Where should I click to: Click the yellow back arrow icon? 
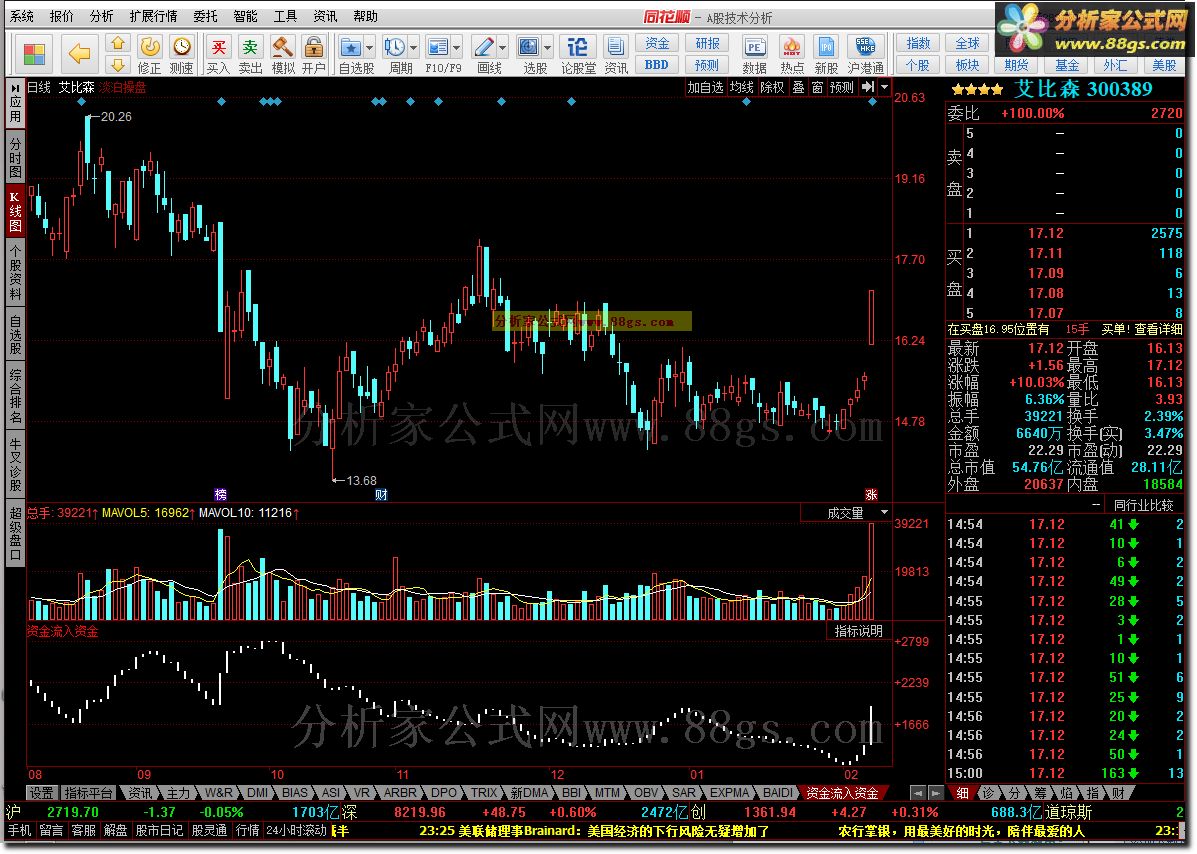79,54
